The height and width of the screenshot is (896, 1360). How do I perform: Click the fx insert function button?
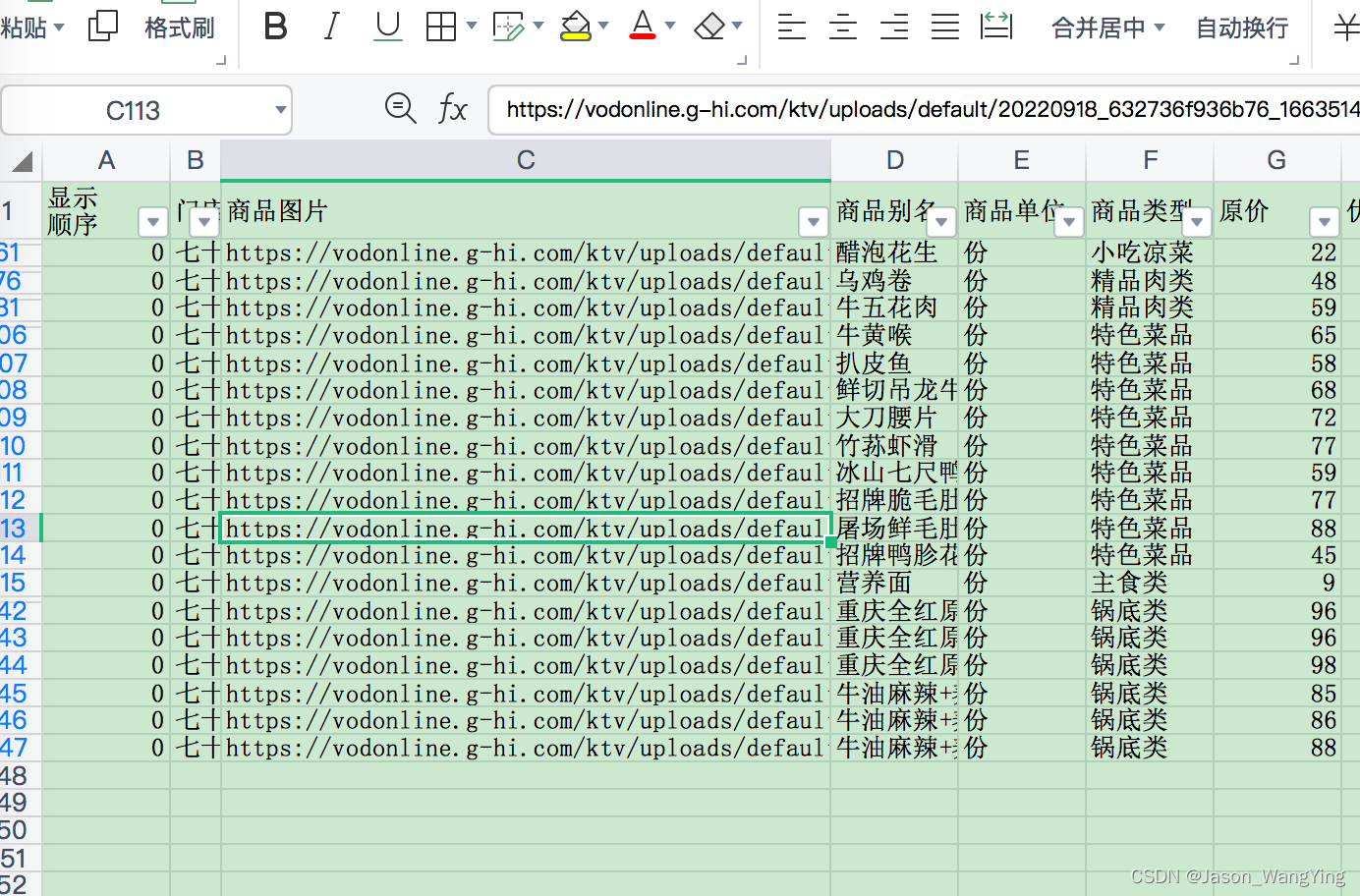[453, 109]
